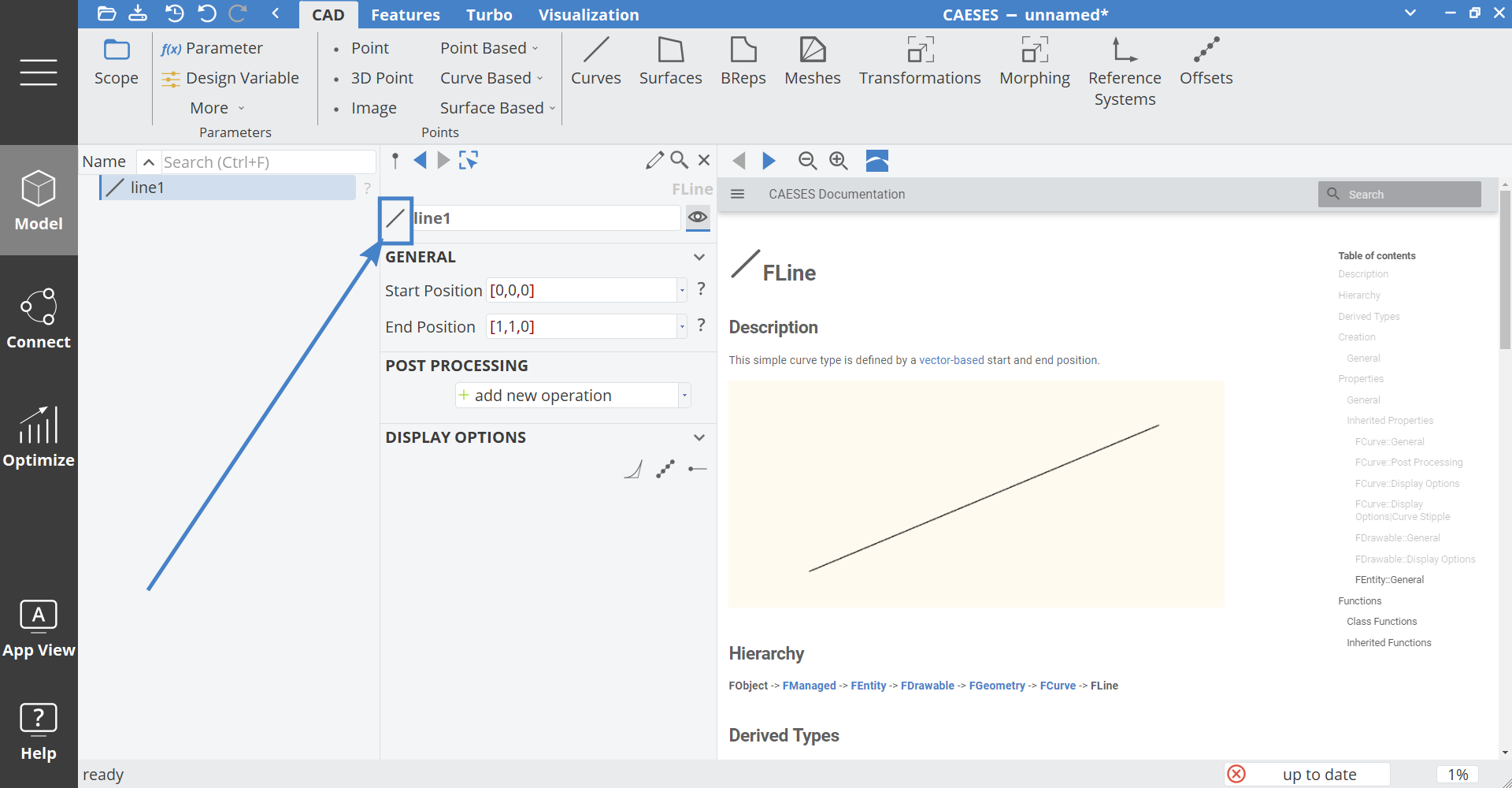
Task: Switch to the Turbo tab
Action: 489,15
